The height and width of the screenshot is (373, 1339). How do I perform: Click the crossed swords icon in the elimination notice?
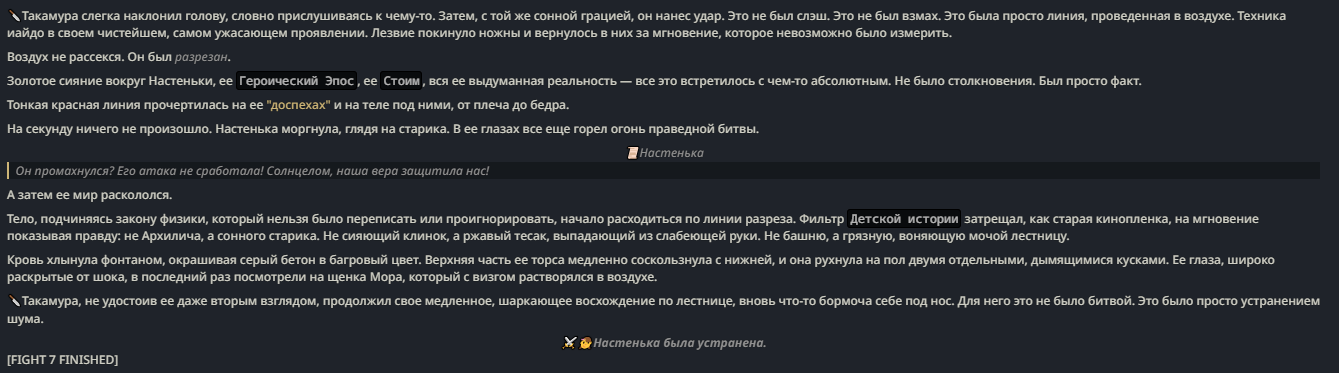[x=569, y=343]
